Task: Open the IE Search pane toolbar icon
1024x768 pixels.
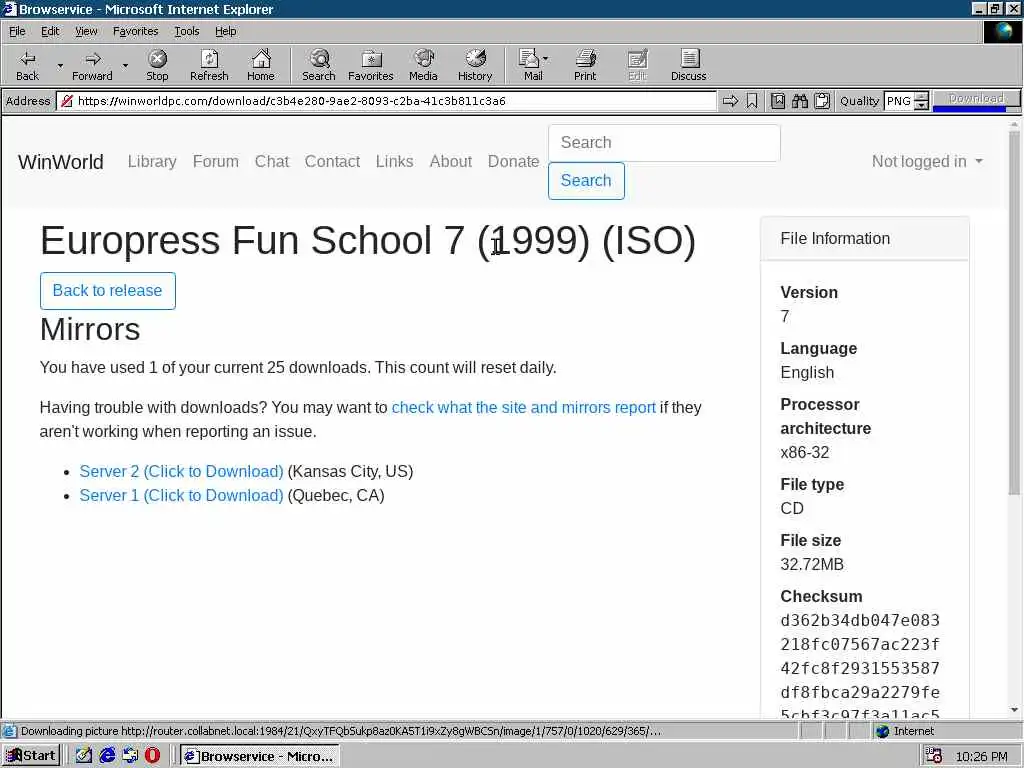Action: (x=319, y=65)
